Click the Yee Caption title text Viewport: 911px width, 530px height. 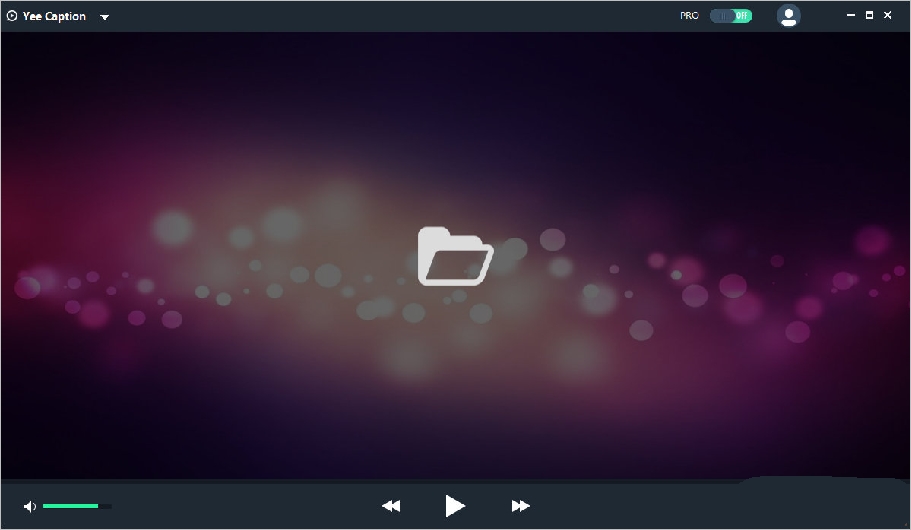(54, 16)
